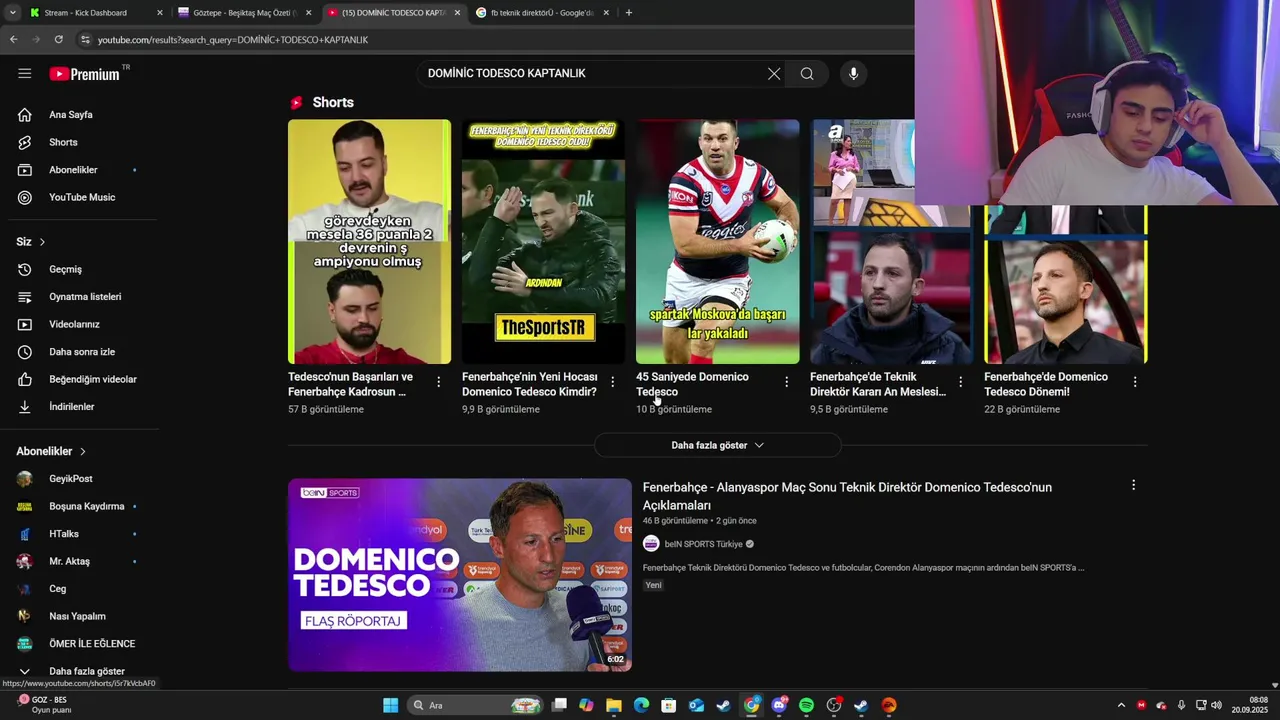Click the magnifier search button
This screenshot has height=720, width=1280.
807,73
